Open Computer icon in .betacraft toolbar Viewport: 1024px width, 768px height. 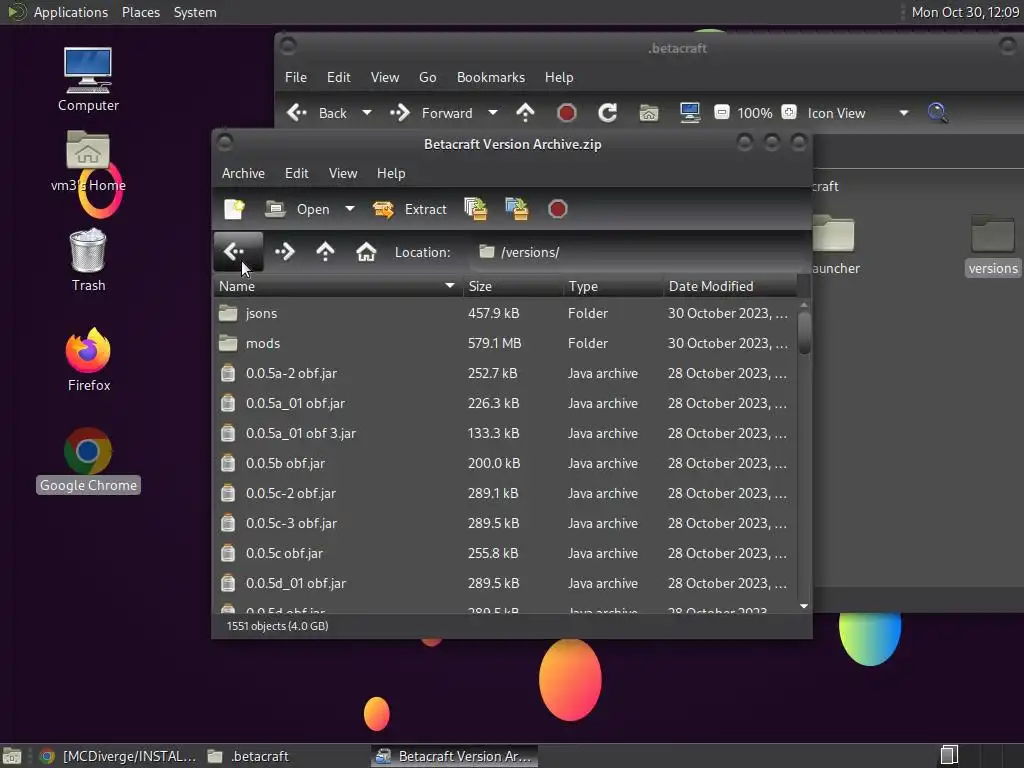[690, 113]
